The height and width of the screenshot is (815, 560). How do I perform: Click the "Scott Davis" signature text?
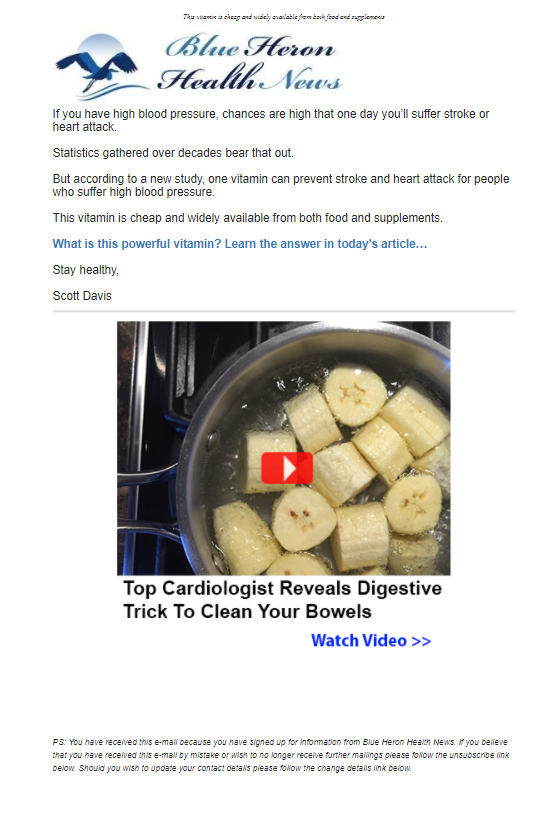(82, 296)
